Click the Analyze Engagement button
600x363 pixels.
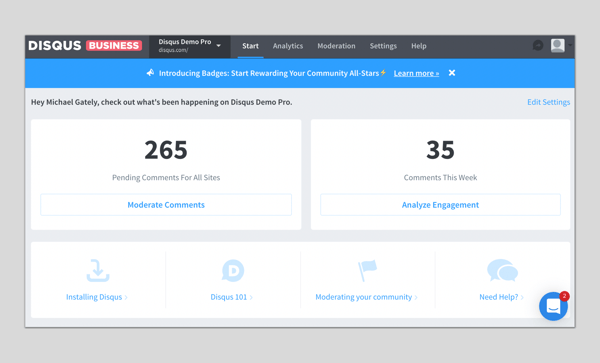click(440, 205)
